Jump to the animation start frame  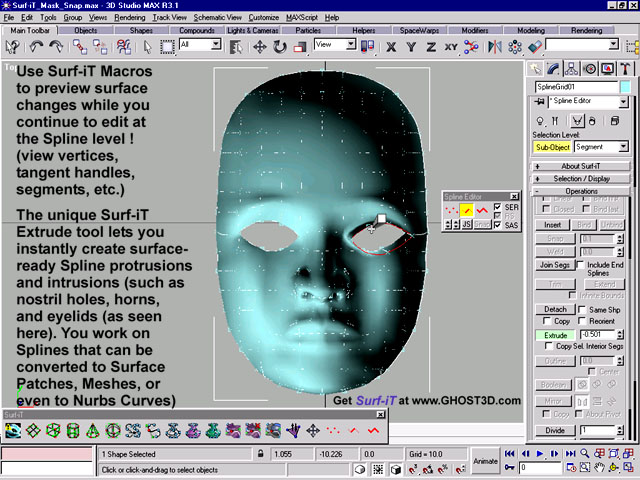[x=509, y=453]
